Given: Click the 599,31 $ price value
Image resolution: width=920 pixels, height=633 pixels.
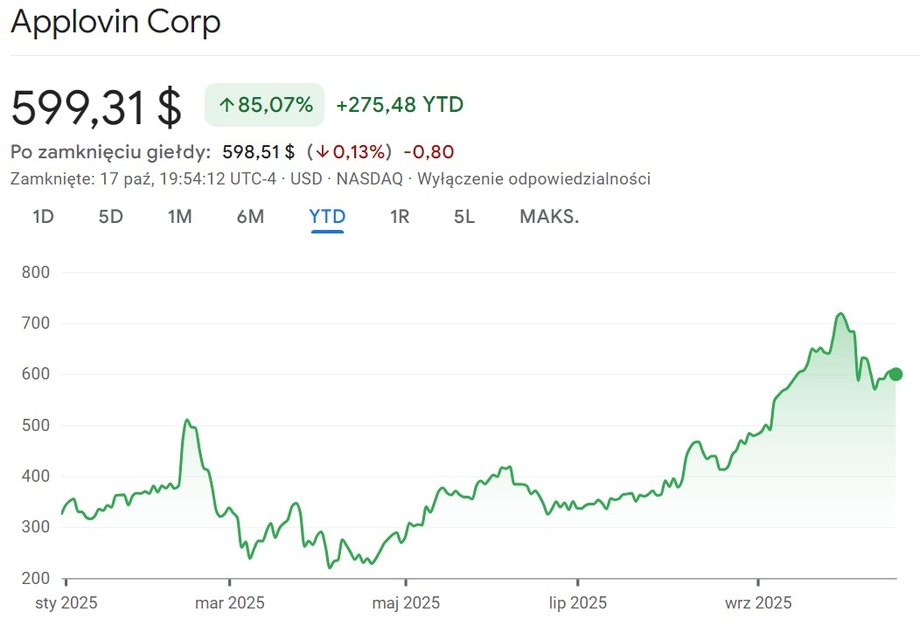Looking at the screenshot, I should tap(97, 107).
